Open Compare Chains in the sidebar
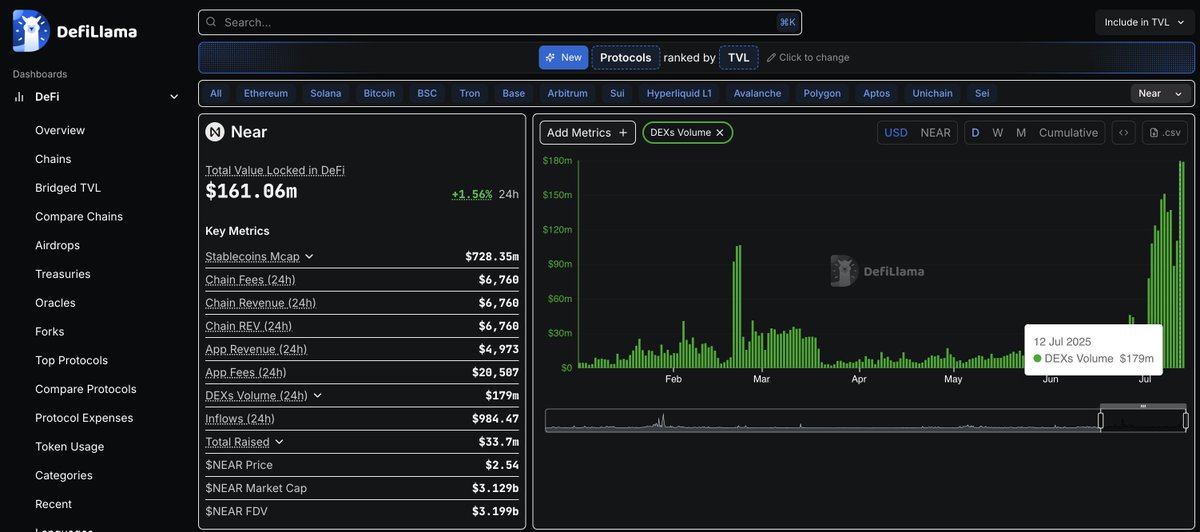 [x=79, y=217]
